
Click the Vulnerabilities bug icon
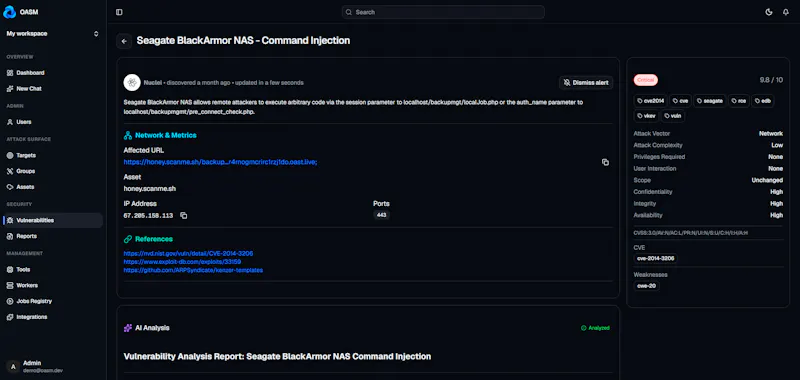point(10,220)
